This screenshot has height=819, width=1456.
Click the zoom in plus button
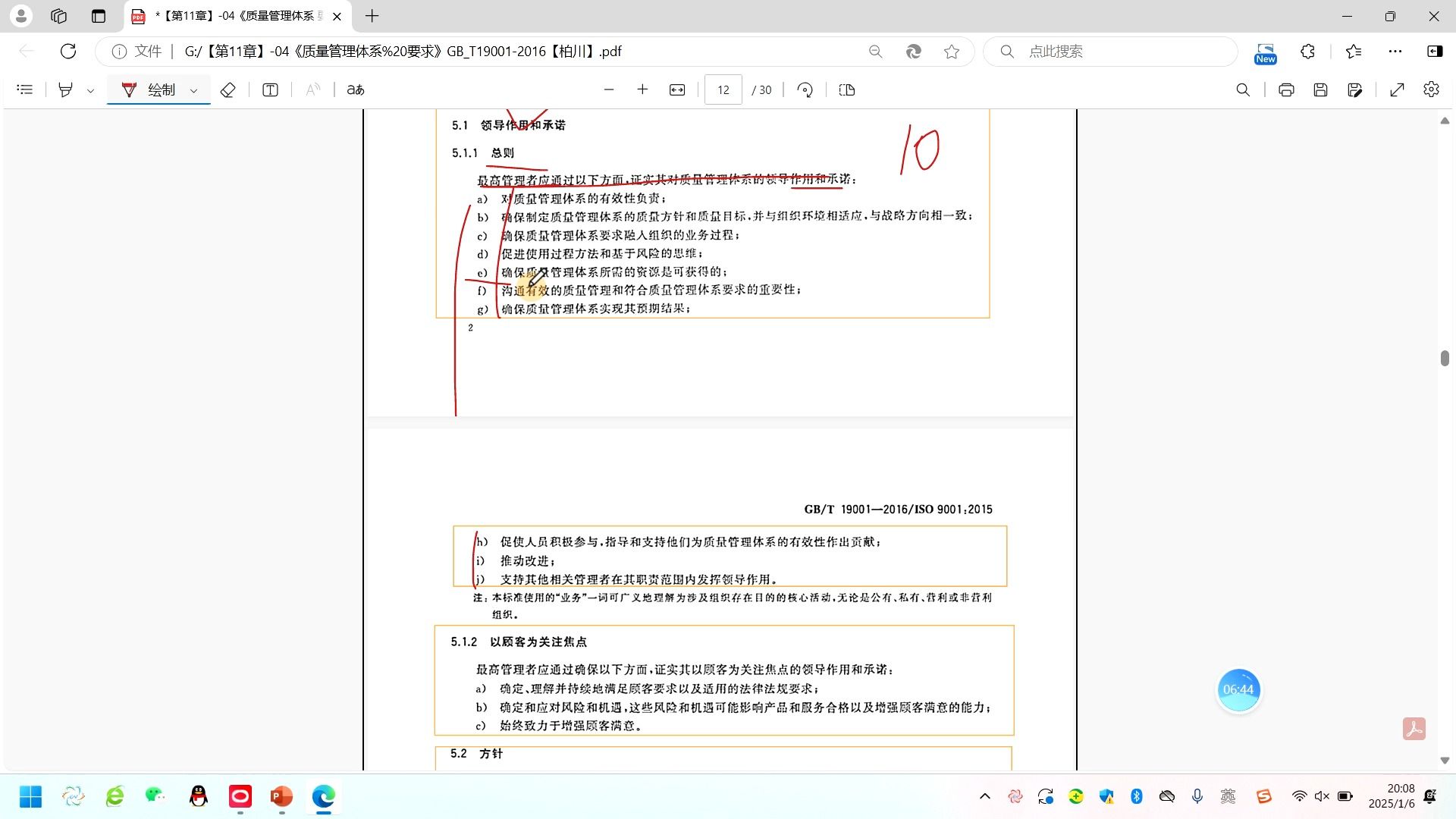tap(642, 90)
